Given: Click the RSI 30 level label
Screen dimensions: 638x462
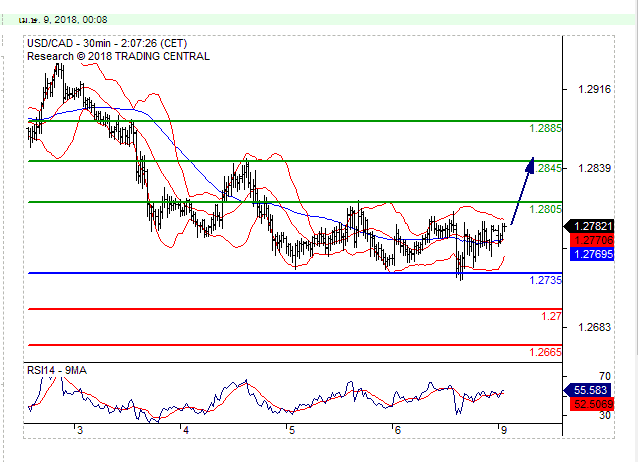Looking at the screenshot, I should 605,415.
